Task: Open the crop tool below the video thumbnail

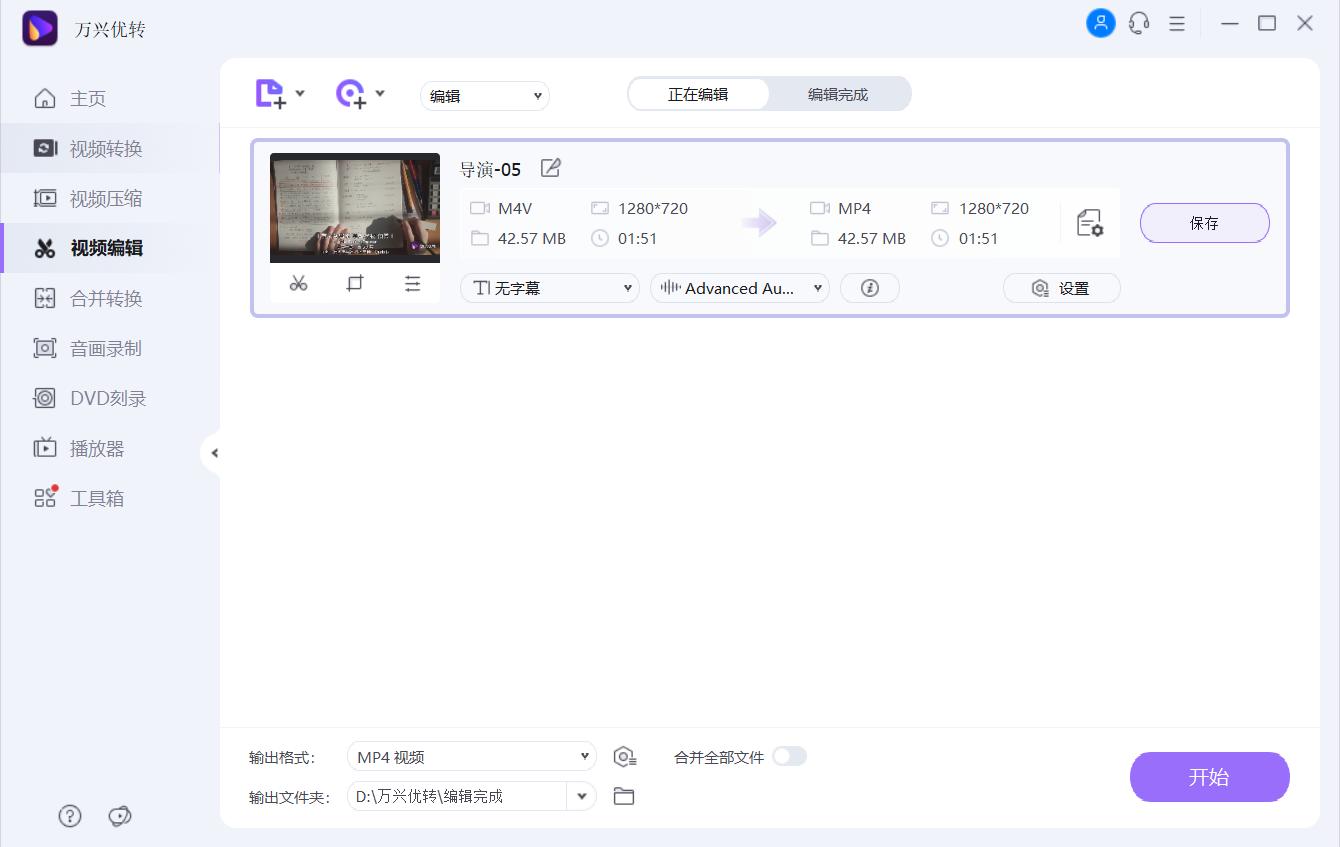Action: click(x=355, y=283)
